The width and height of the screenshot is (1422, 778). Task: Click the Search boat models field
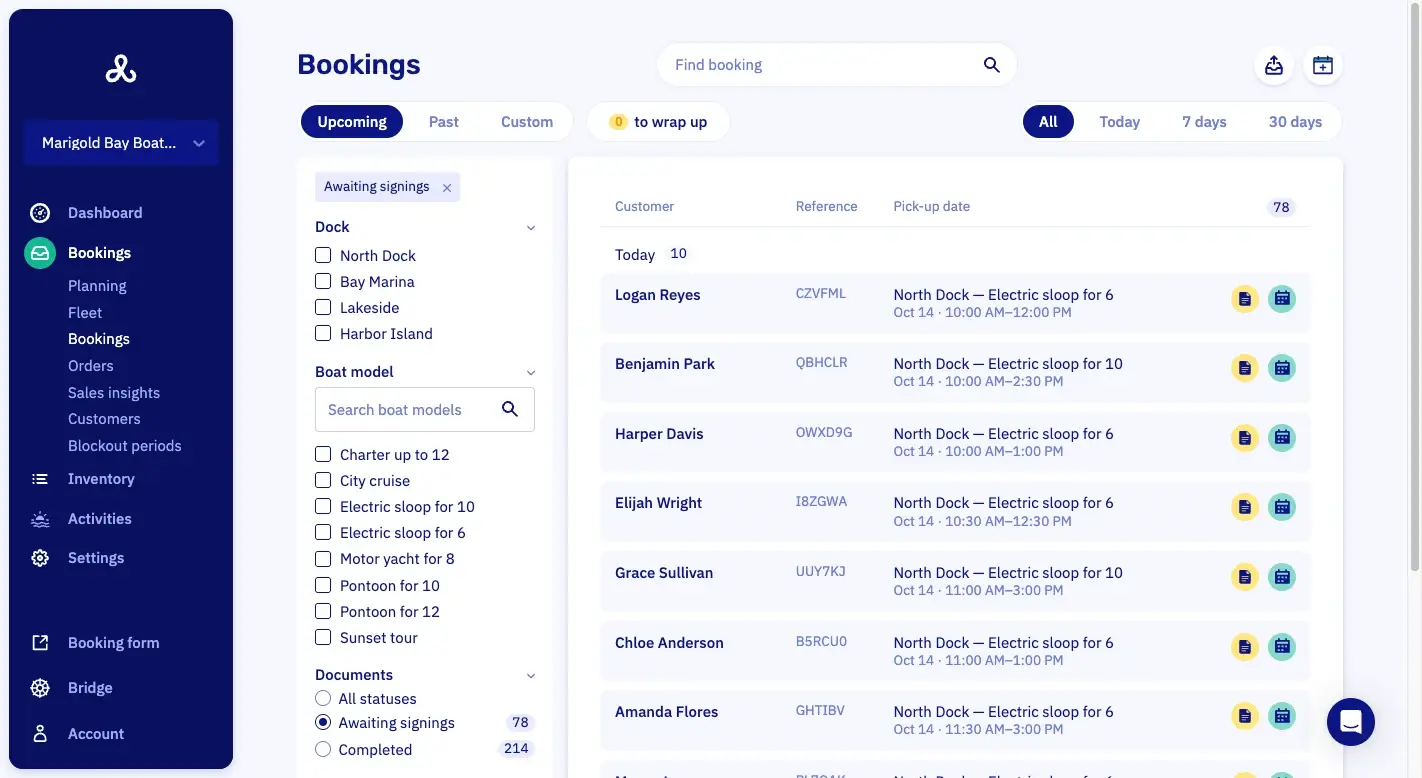[425, 409]
